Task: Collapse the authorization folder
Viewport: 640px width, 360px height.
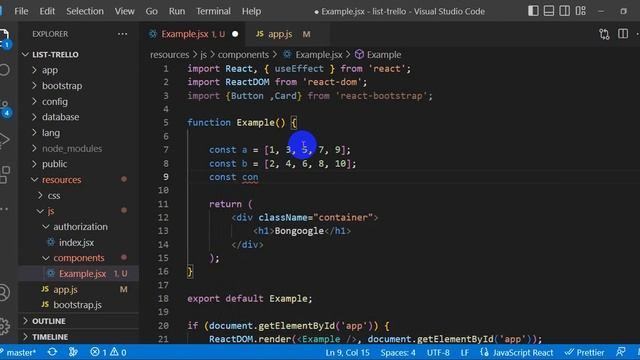Action: [x=80, y=227]
